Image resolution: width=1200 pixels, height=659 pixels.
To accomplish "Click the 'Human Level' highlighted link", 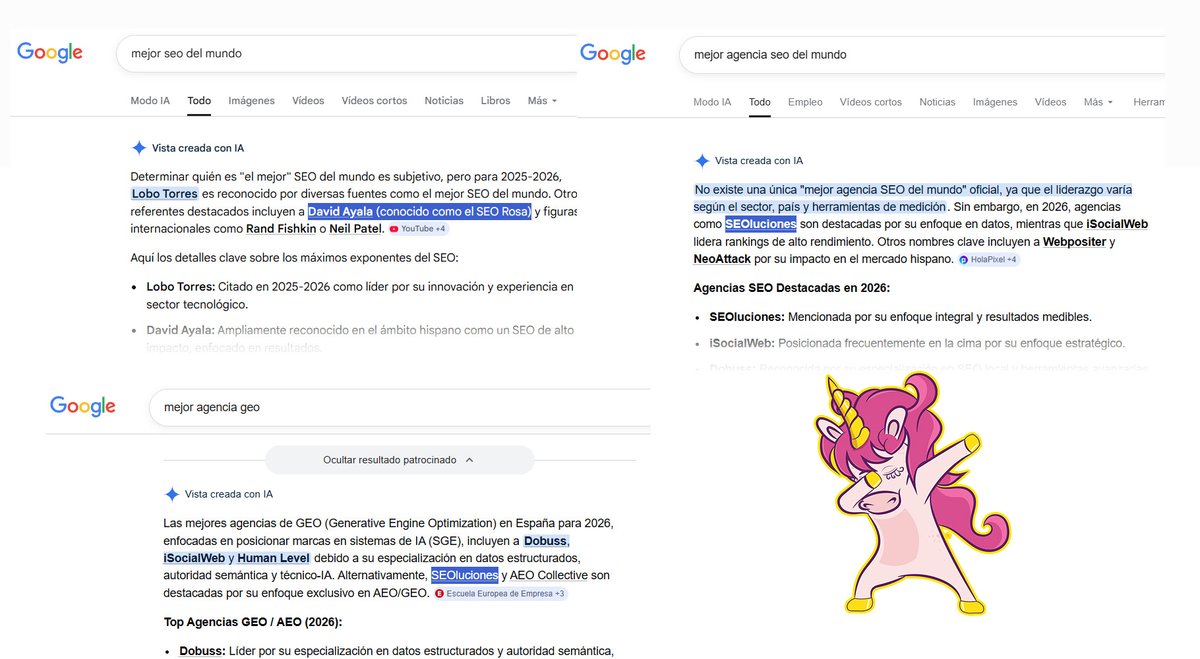I will (273, 558).
